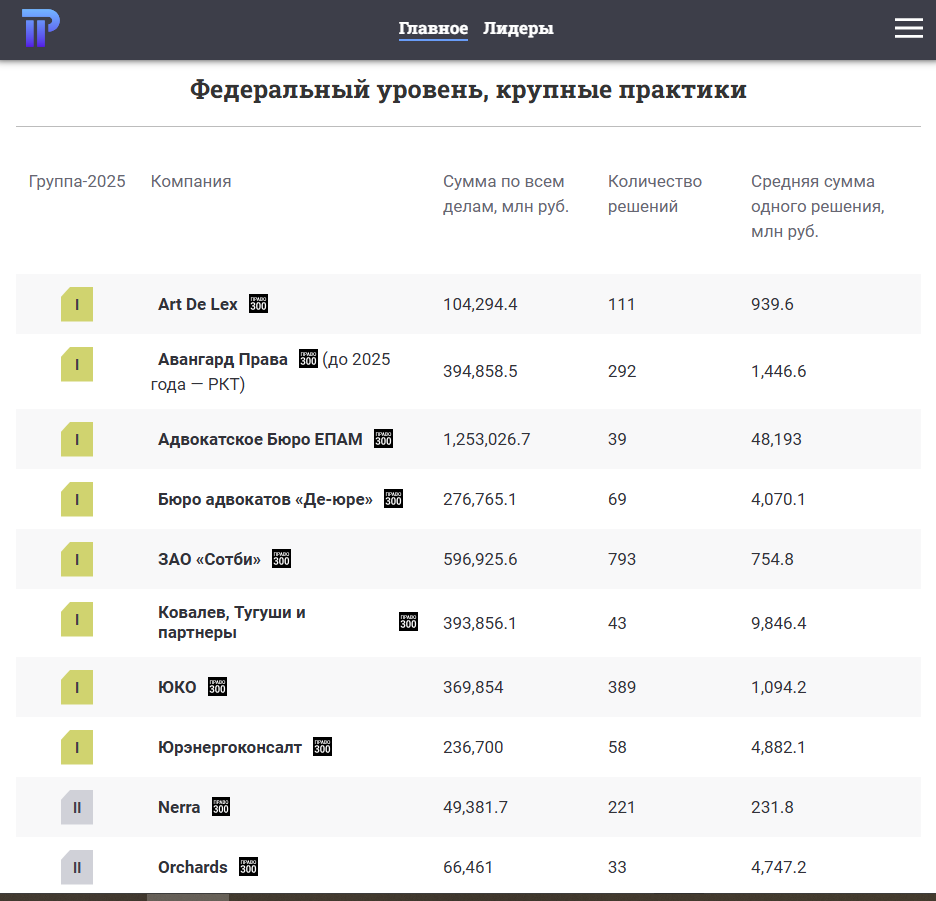
Task: Open the Nerra company link
Action: [179, 807]
